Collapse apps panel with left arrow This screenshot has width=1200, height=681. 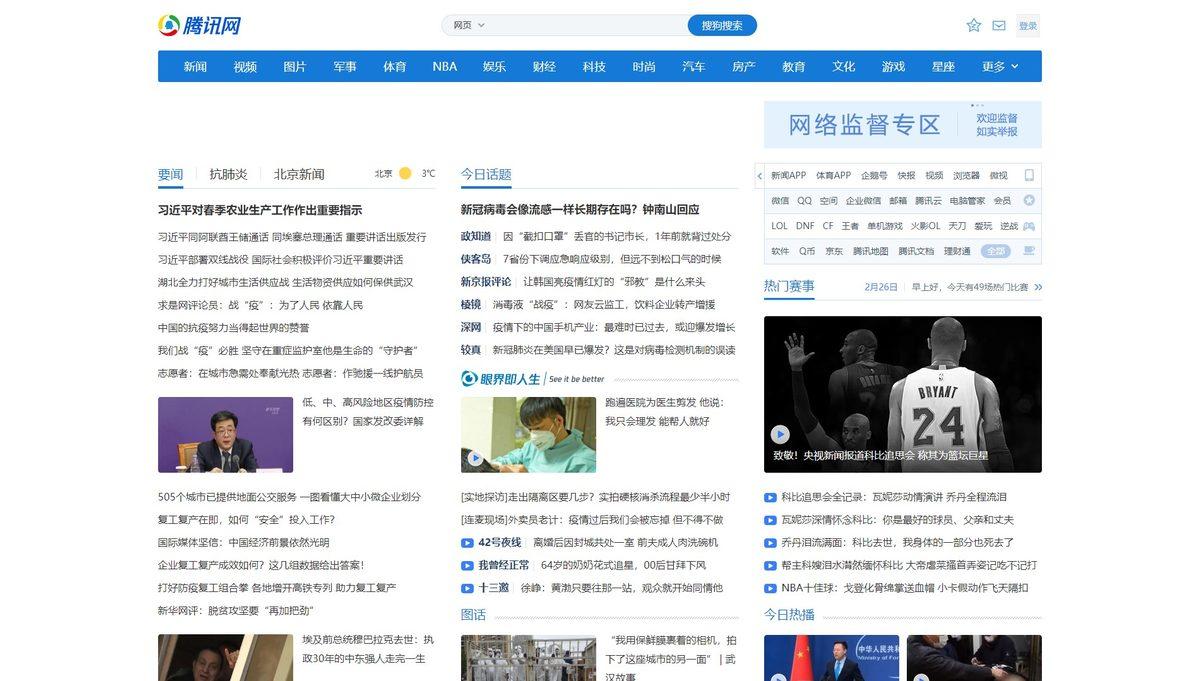point(760,175)
